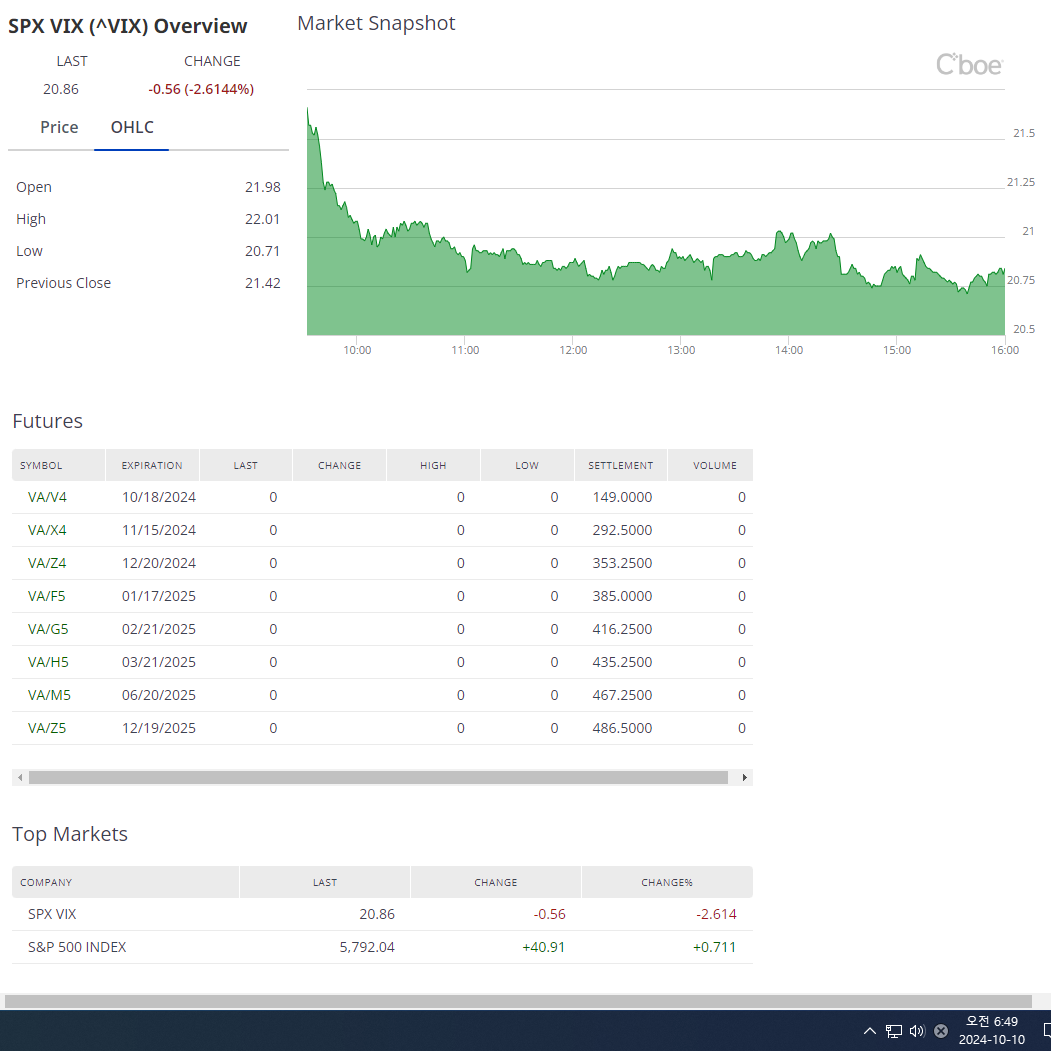Open the VA/H5 futures symbol
The height and width of the screenshot is (1051, 1051).
pyautogui.click(x=48, y=662)
